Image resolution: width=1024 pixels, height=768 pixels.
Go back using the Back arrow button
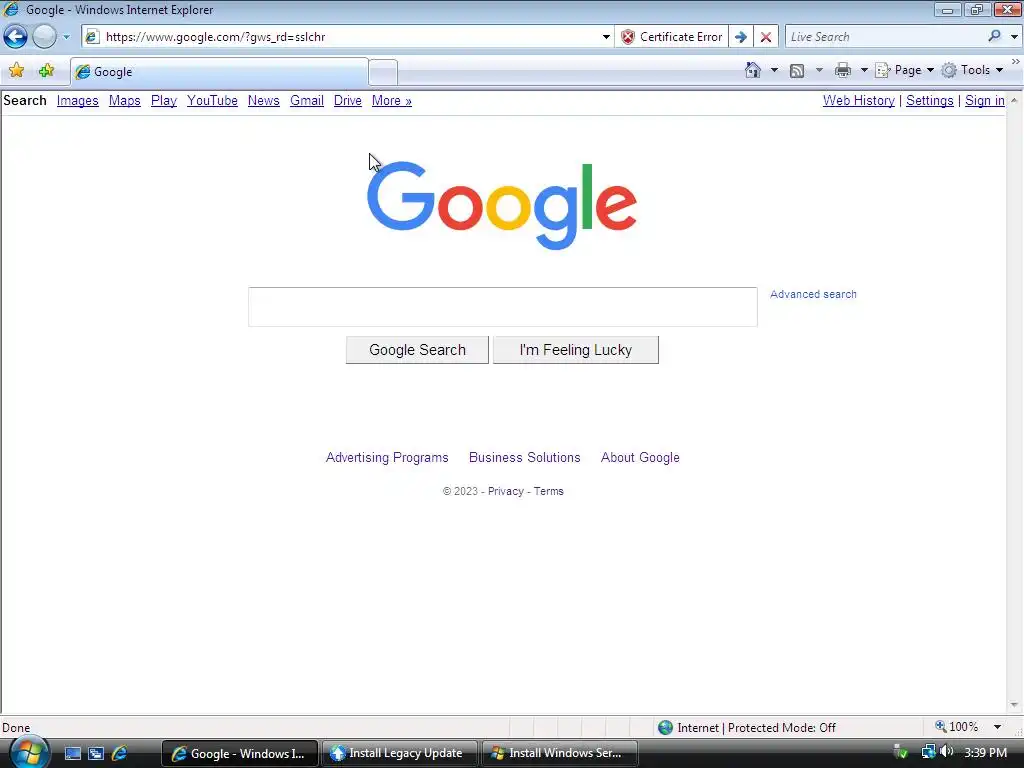16,37
